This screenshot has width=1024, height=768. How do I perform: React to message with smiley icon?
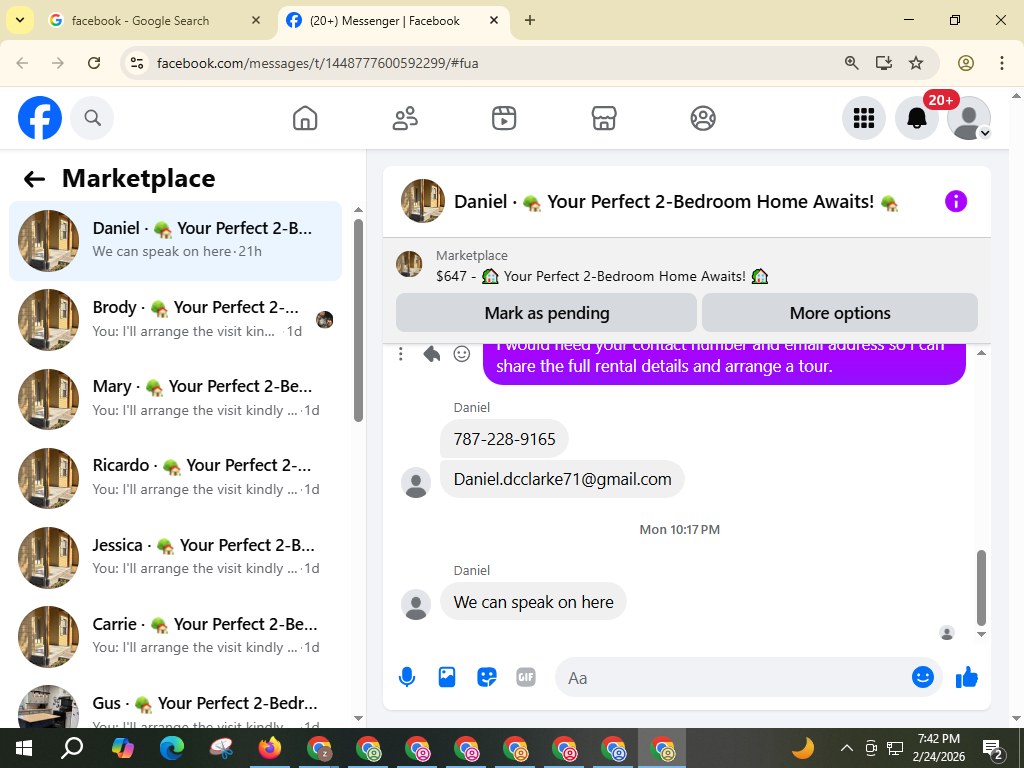pos(462,354)
